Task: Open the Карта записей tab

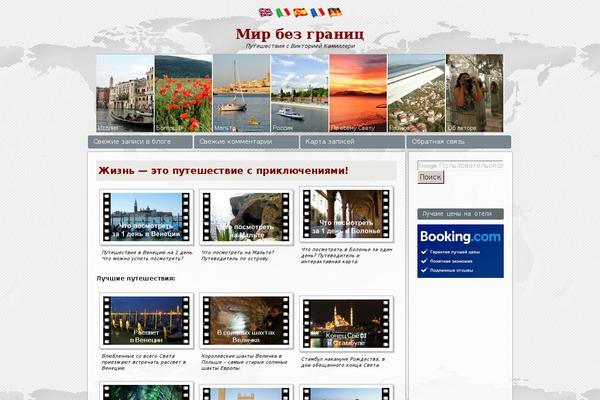Action: [352, 142]
